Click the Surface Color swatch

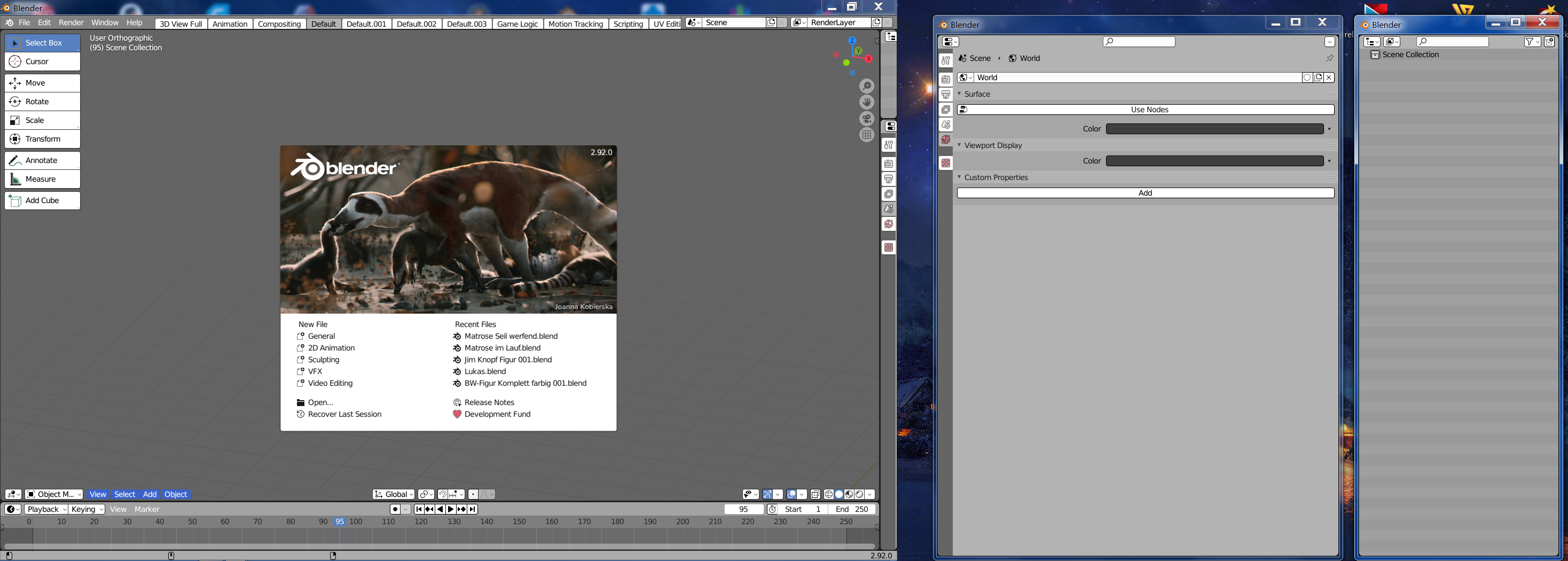pos(1214,129)
